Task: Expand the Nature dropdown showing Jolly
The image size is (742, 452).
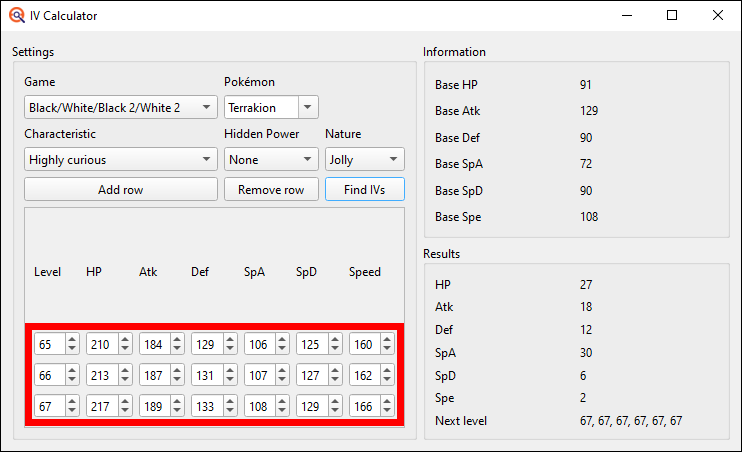Action: [364, 159]
